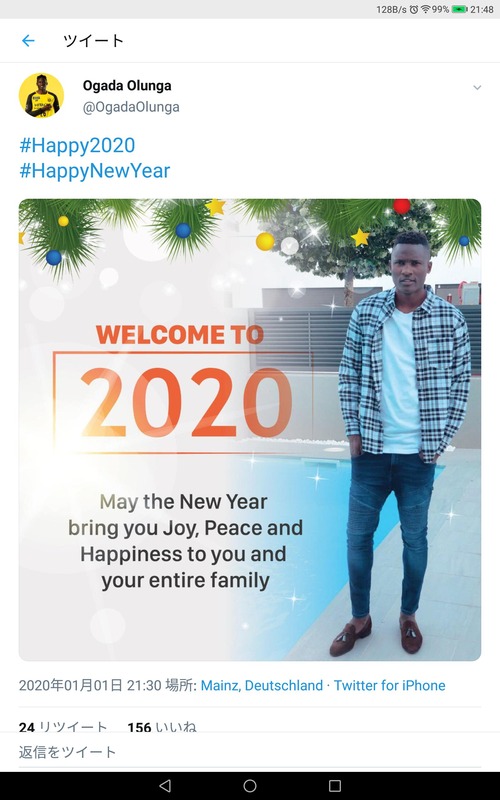The image size is (500, 800).
Task: Open the Welcome to 2020 image
Action: point(250,430)
